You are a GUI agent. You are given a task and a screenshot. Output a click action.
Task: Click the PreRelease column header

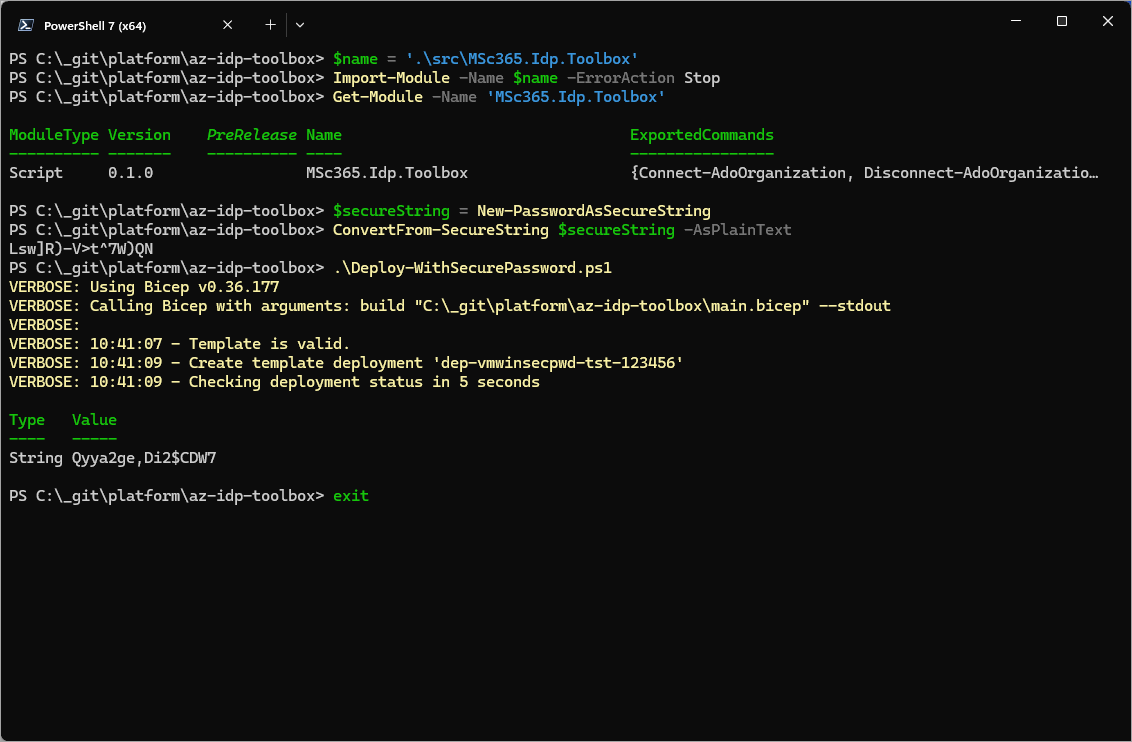tap(251, 135)
